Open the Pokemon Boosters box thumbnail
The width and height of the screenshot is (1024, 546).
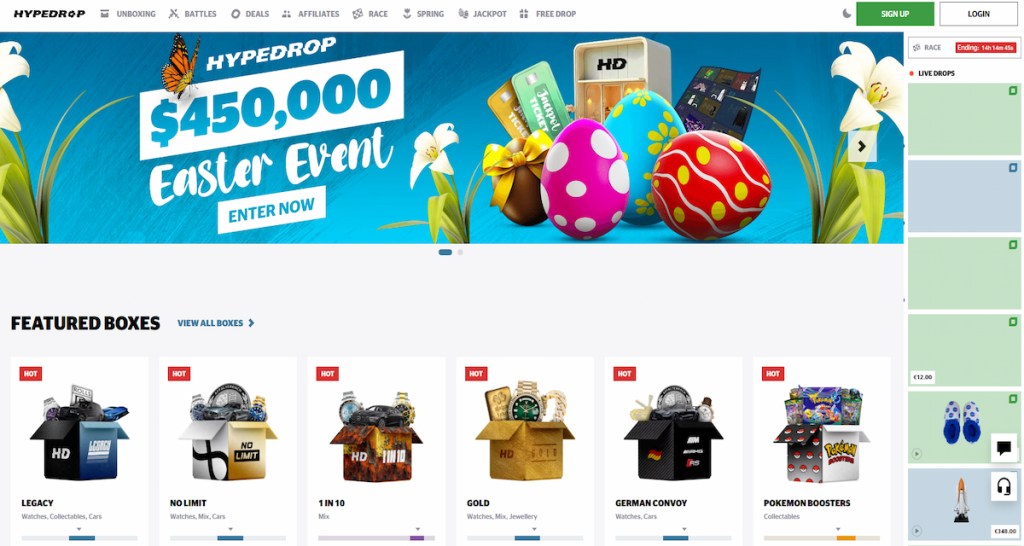(x=822, y=434)
